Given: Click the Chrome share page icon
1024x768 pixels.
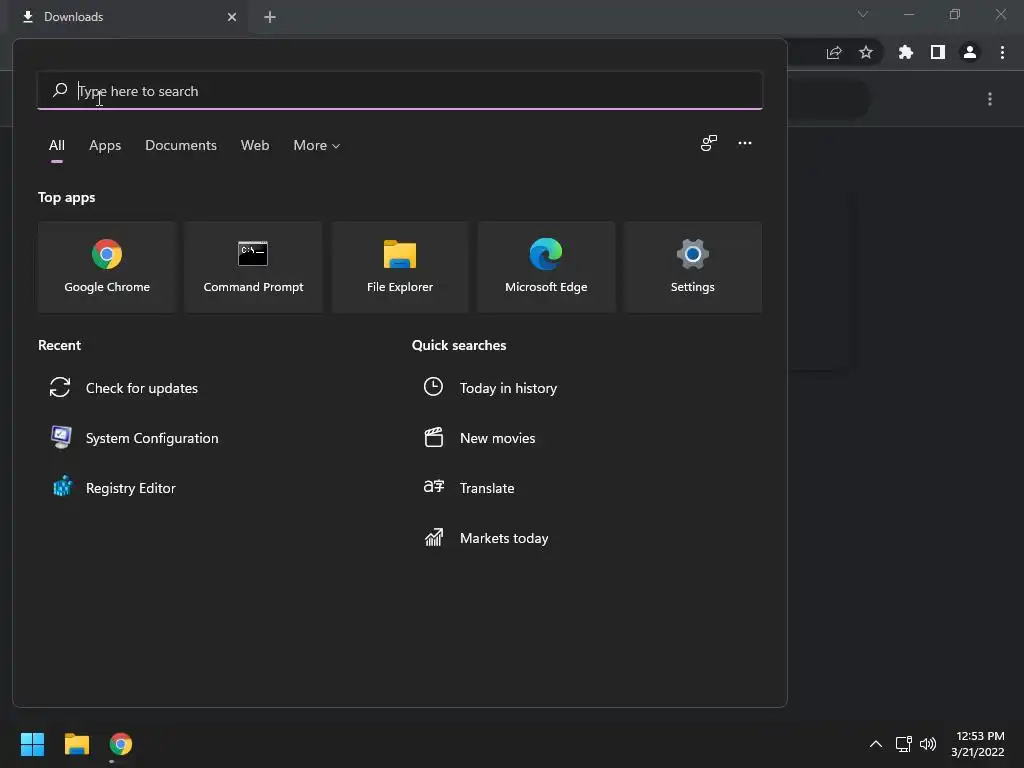Looking at the screenshot, I should (x=834, y=52).
